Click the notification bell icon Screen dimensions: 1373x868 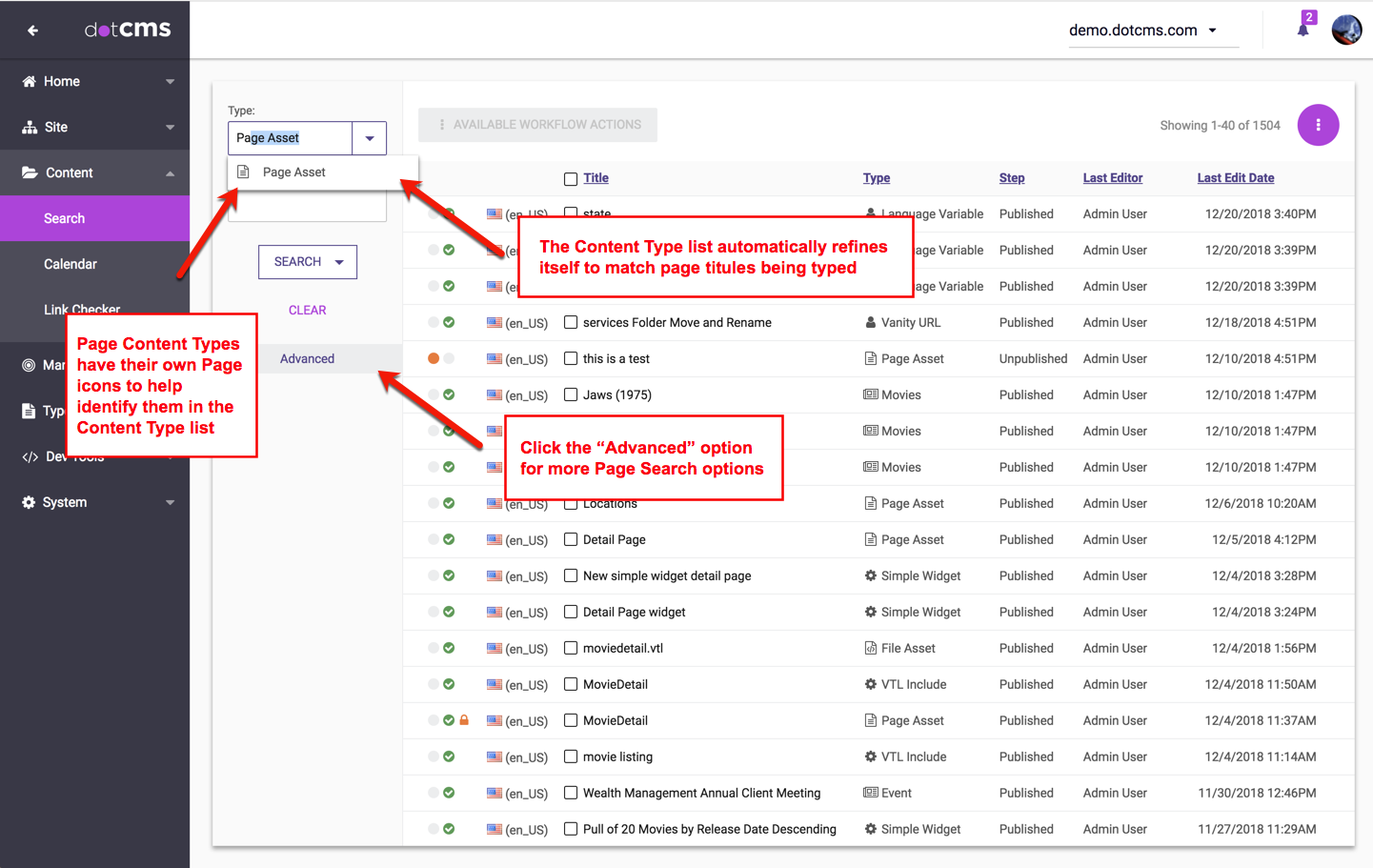tap(1302, 30)
